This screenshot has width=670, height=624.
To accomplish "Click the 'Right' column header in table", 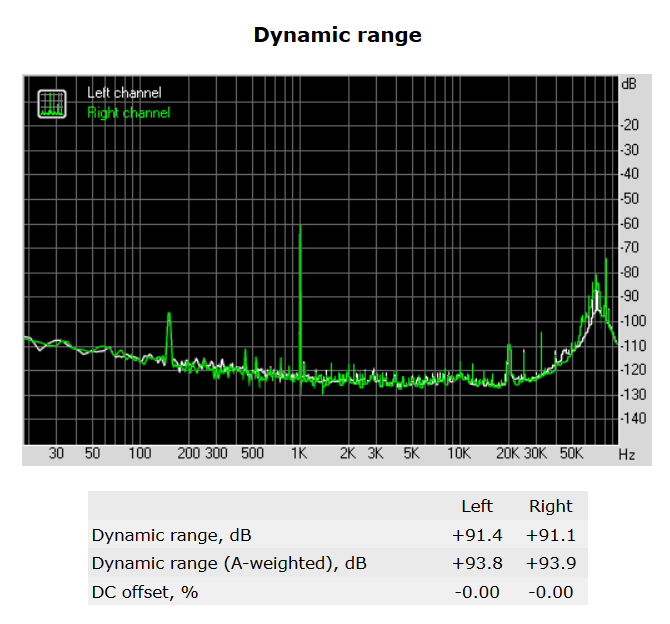I will click(x=550, y=506).
